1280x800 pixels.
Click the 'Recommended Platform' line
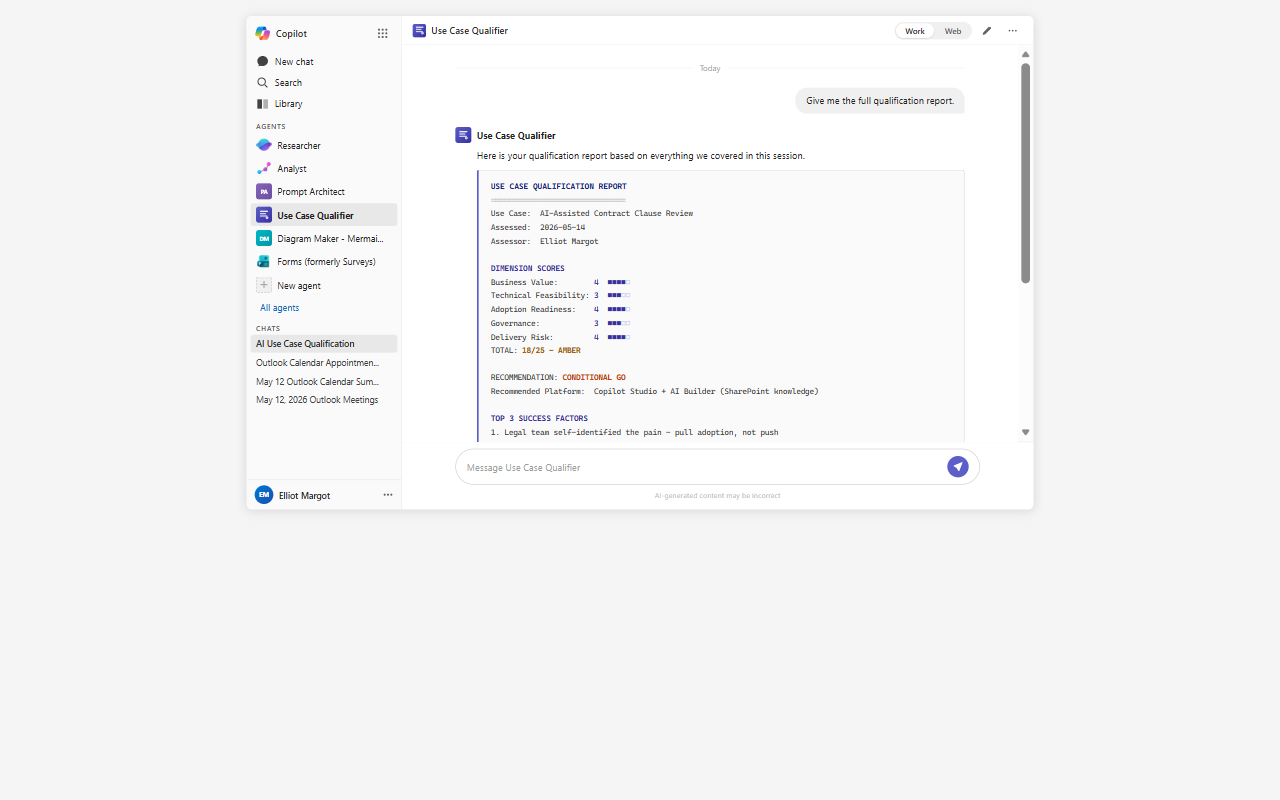655,391
